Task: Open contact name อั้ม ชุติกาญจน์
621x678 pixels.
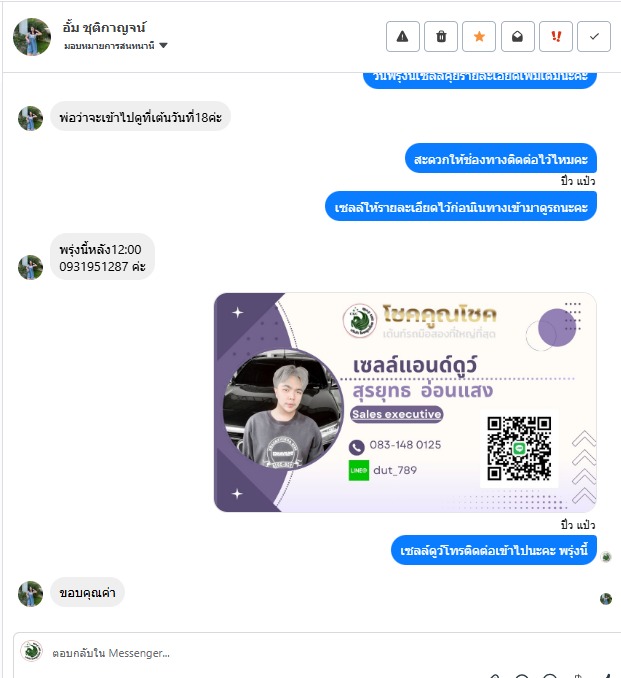Action: (104, 28)
